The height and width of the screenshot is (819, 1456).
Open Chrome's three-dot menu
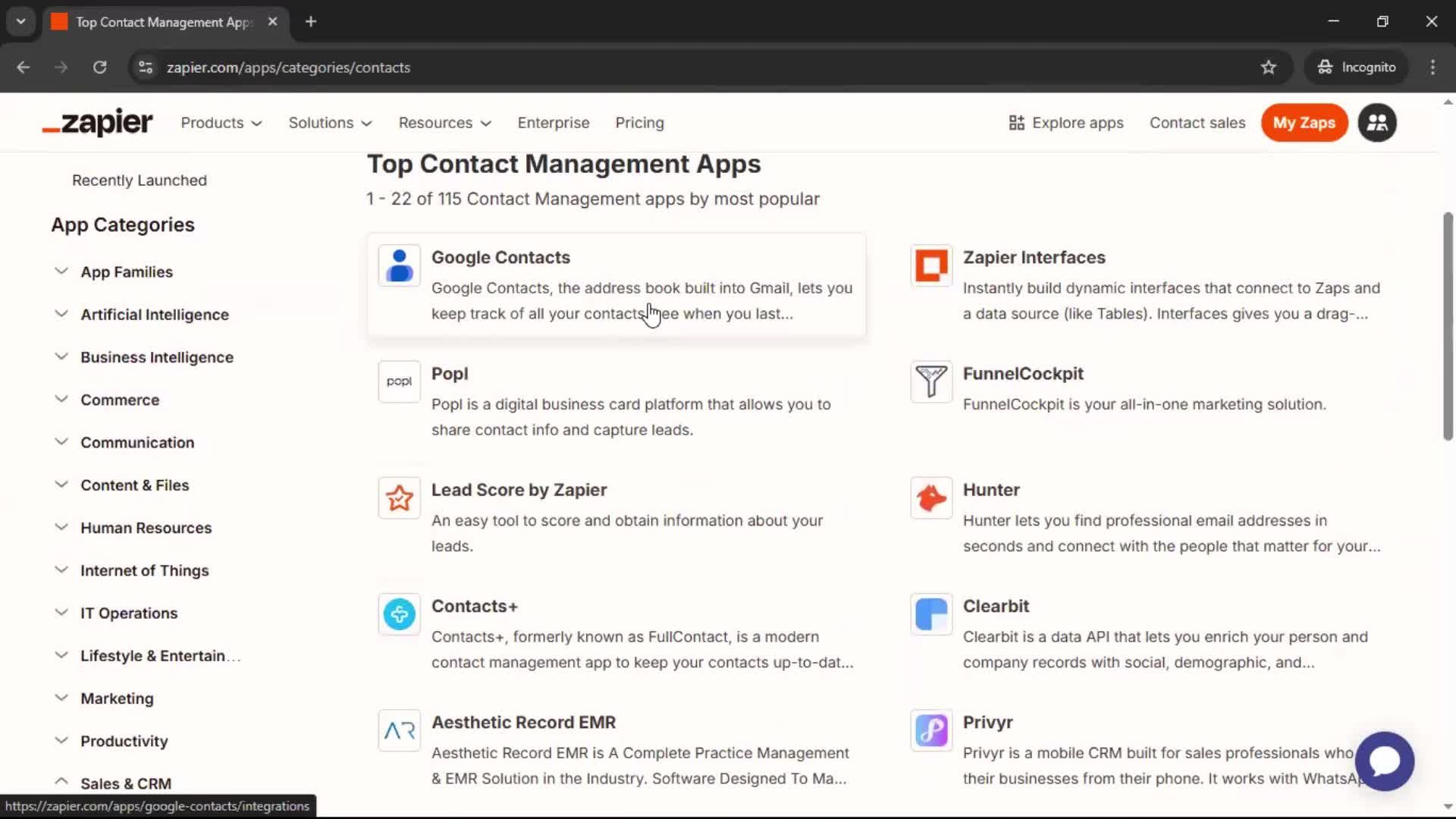click(1432, 67)
